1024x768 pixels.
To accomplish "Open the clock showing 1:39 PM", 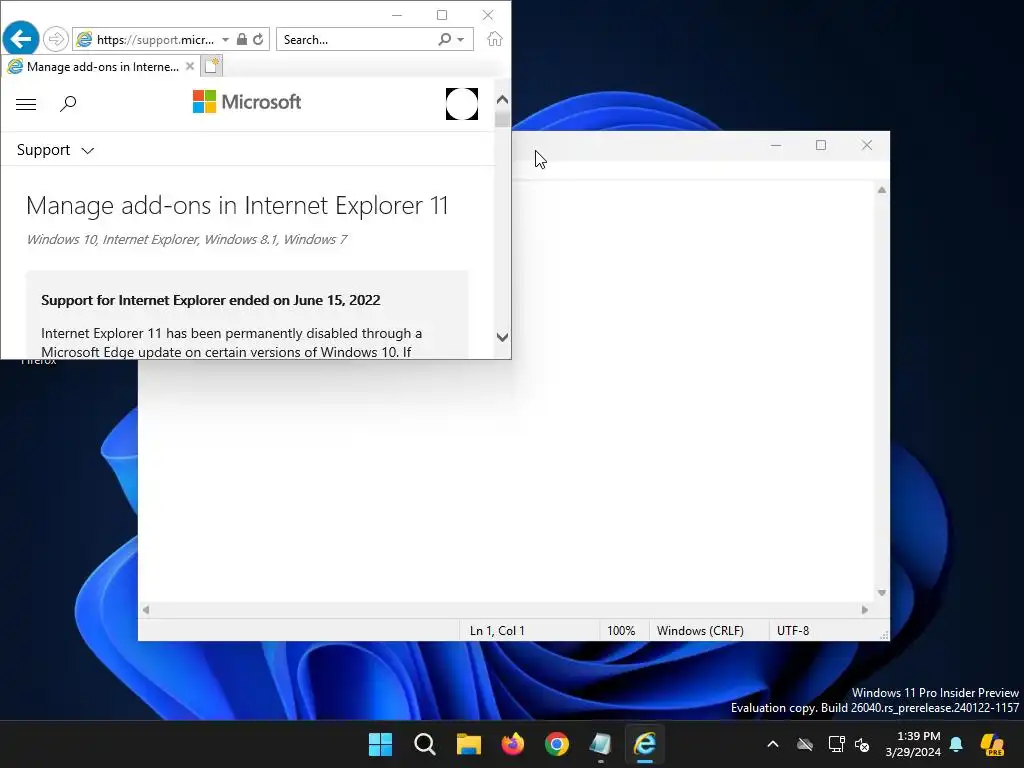I will click(x=912, y=744).
